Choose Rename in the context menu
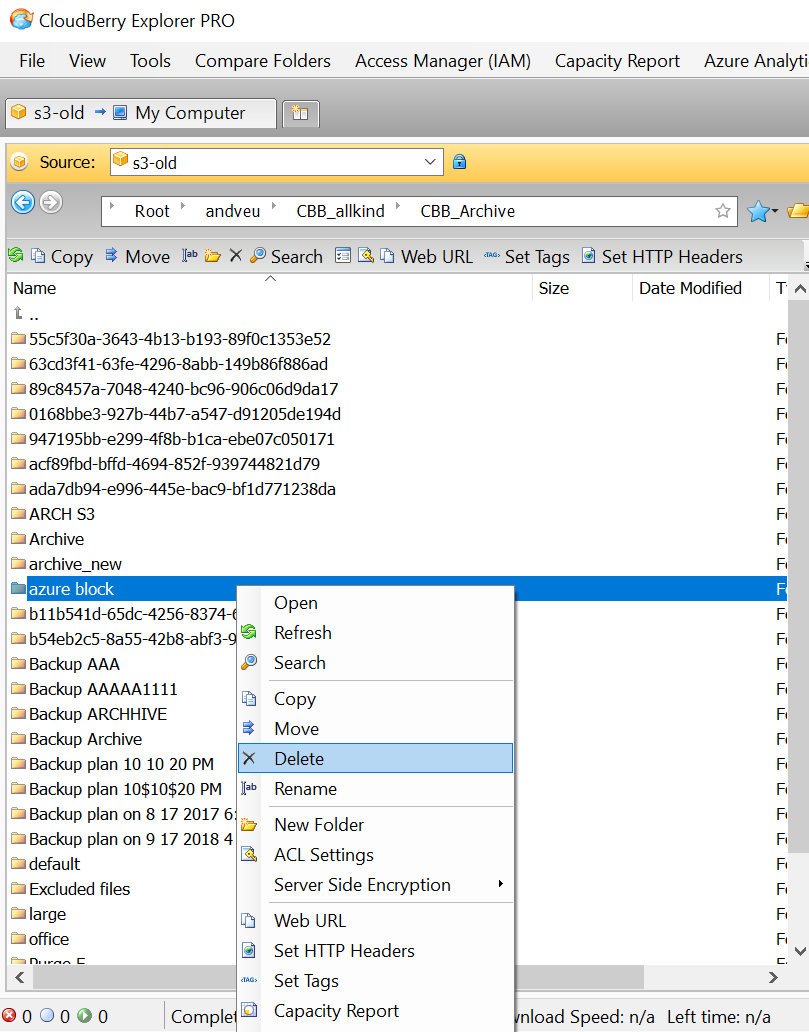The image size is (809, 1032). 375,788
